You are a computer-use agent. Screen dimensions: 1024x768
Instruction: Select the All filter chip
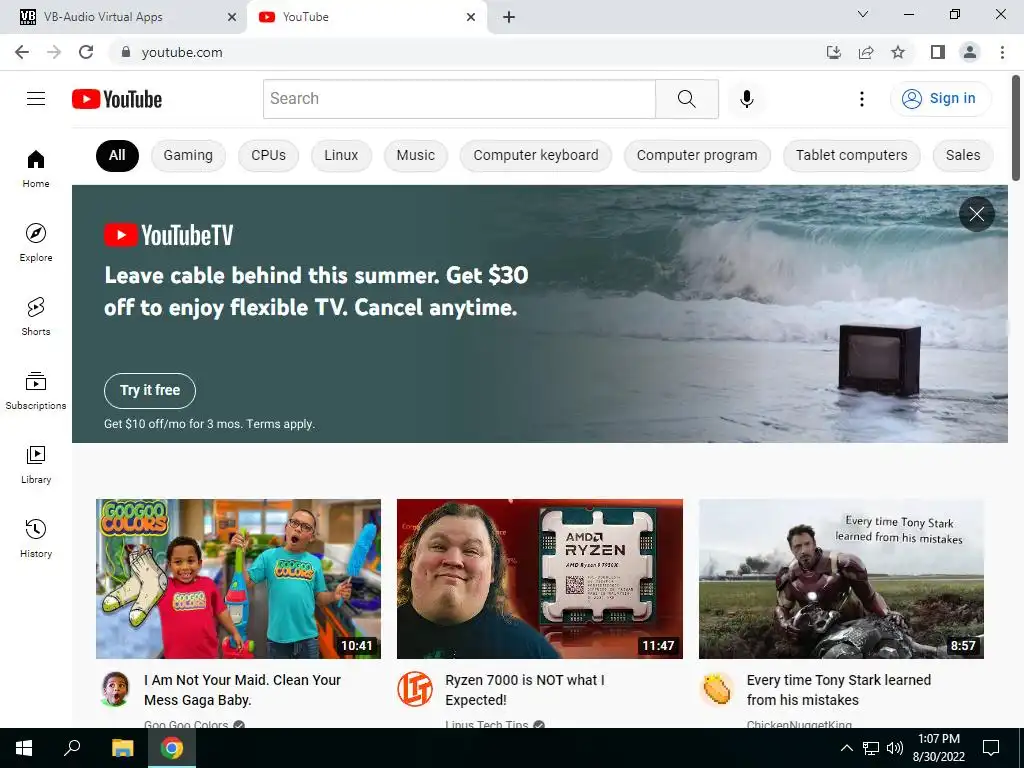pyautogui.click(x=118, y=155)
